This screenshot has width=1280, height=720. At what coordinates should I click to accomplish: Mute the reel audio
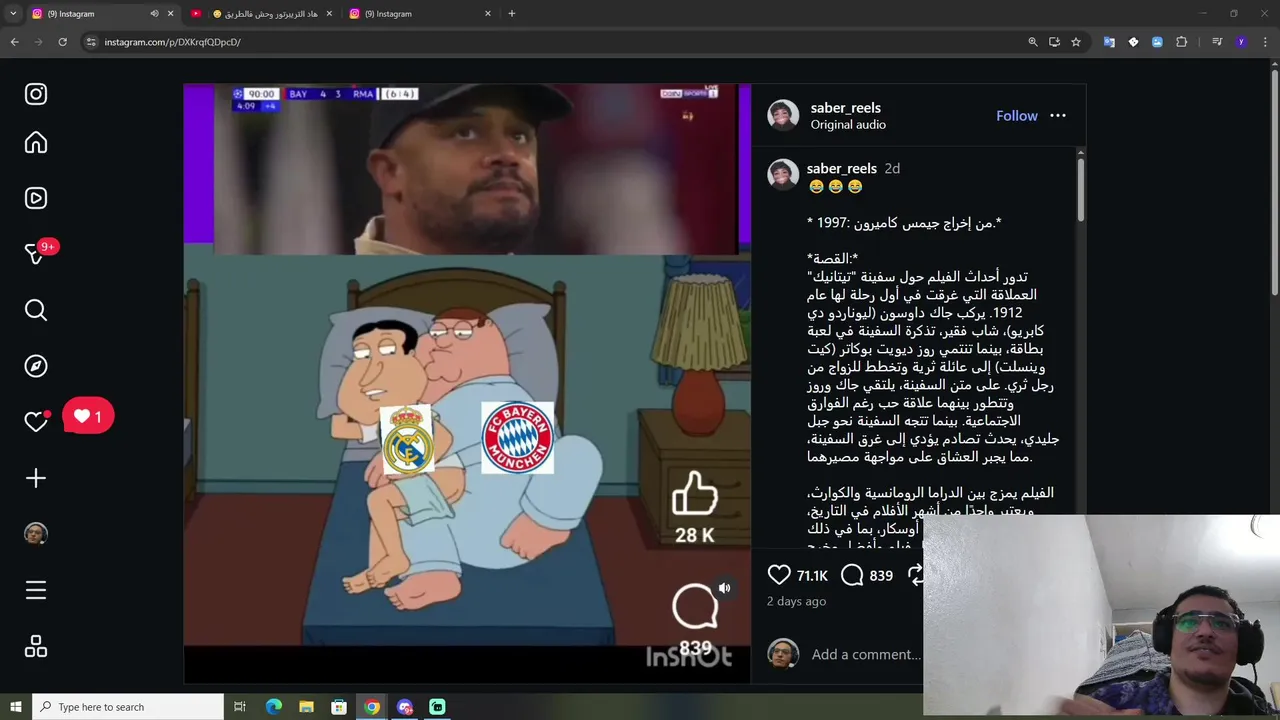[x=725, y=588]
